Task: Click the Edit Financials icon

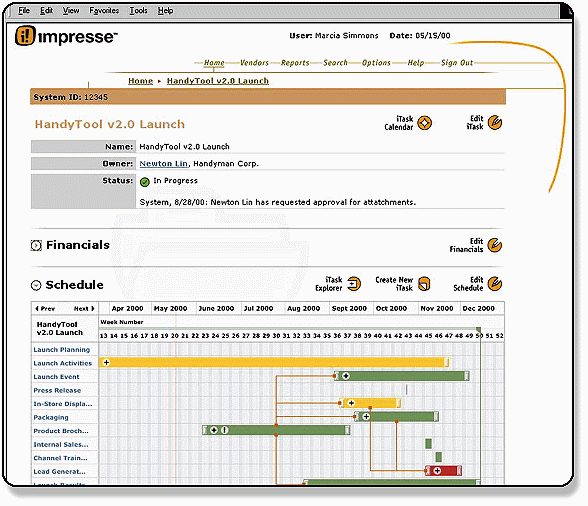Action: click(x=495, y=245)
